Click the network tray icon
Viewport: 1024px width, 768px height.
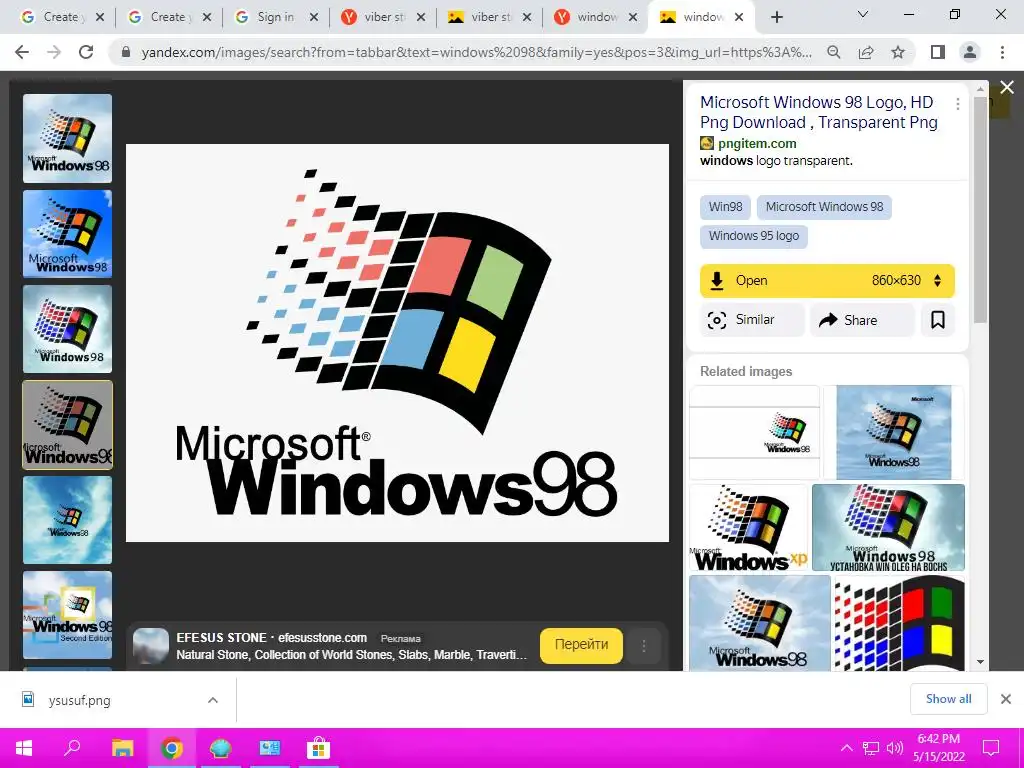pos(871,748)
